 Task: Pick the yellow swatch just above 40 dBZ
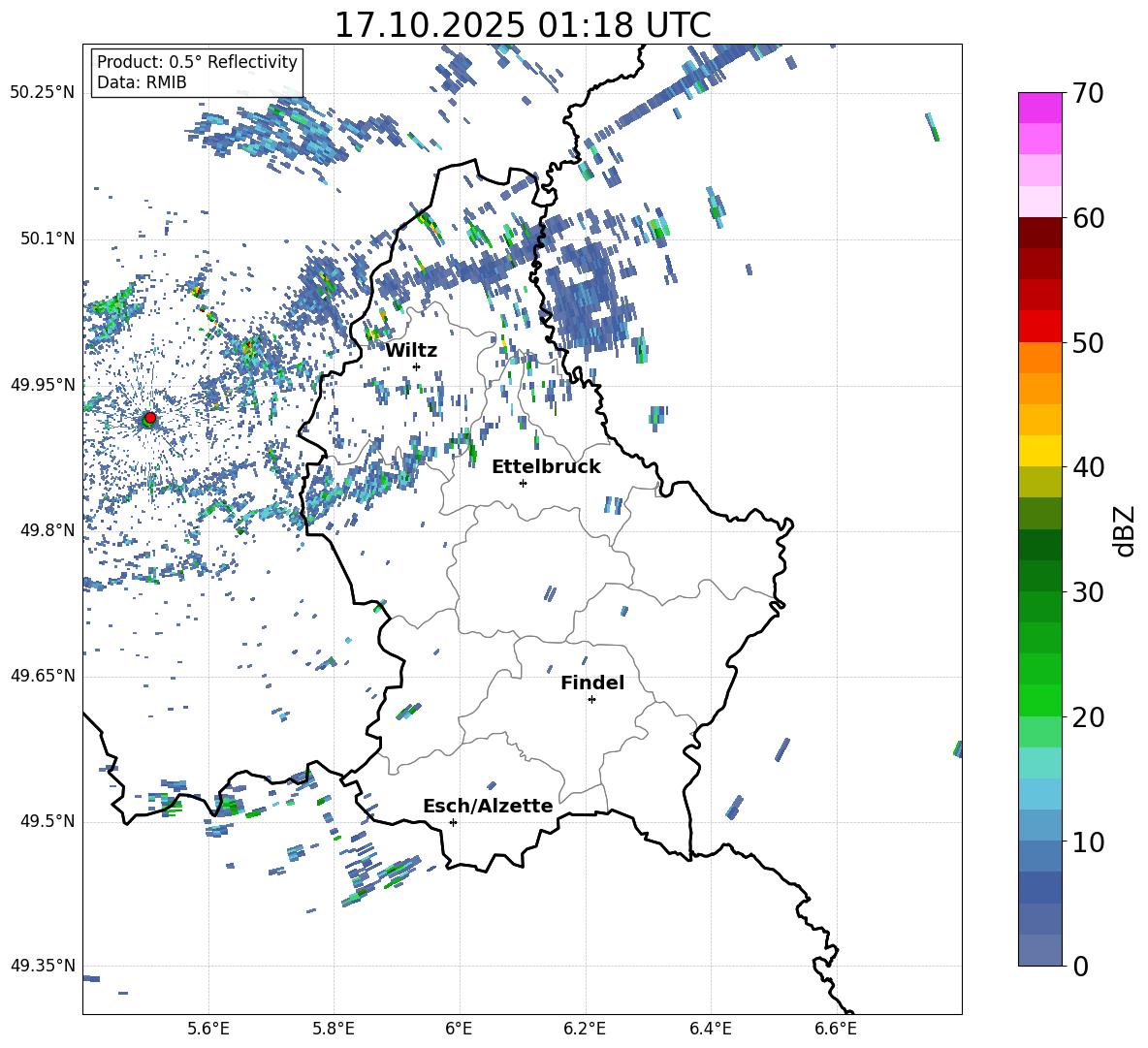[x=1039, y=451]
